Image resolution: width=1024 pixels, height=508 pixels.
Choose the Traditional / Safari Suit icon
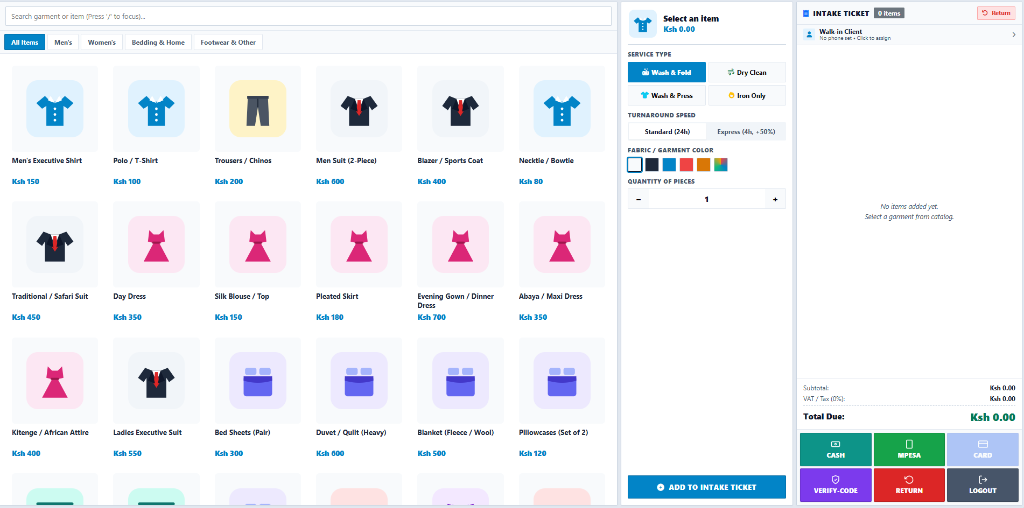pos(55,244)
